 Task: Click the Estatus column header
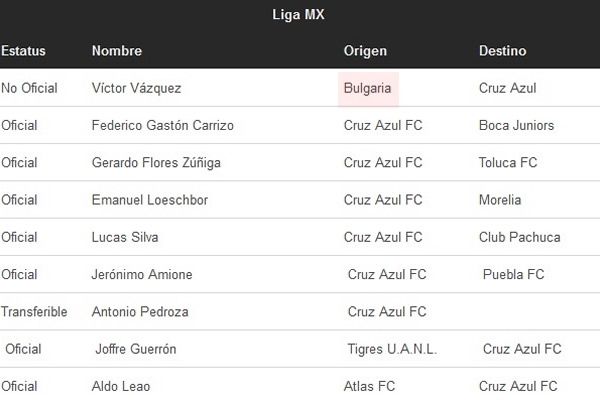[23, 51]
